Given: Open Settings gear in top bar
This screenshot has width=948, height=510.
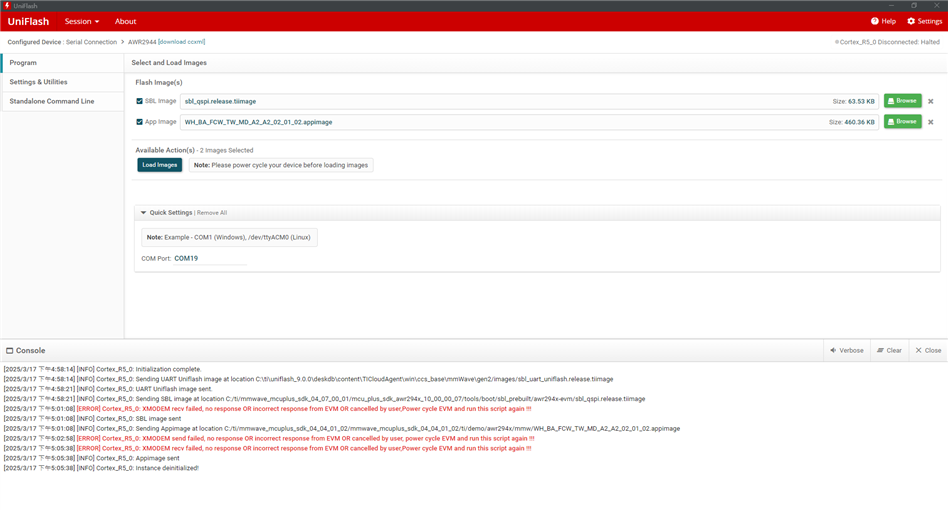Looking at the screenshot, I should coord(924,21).
